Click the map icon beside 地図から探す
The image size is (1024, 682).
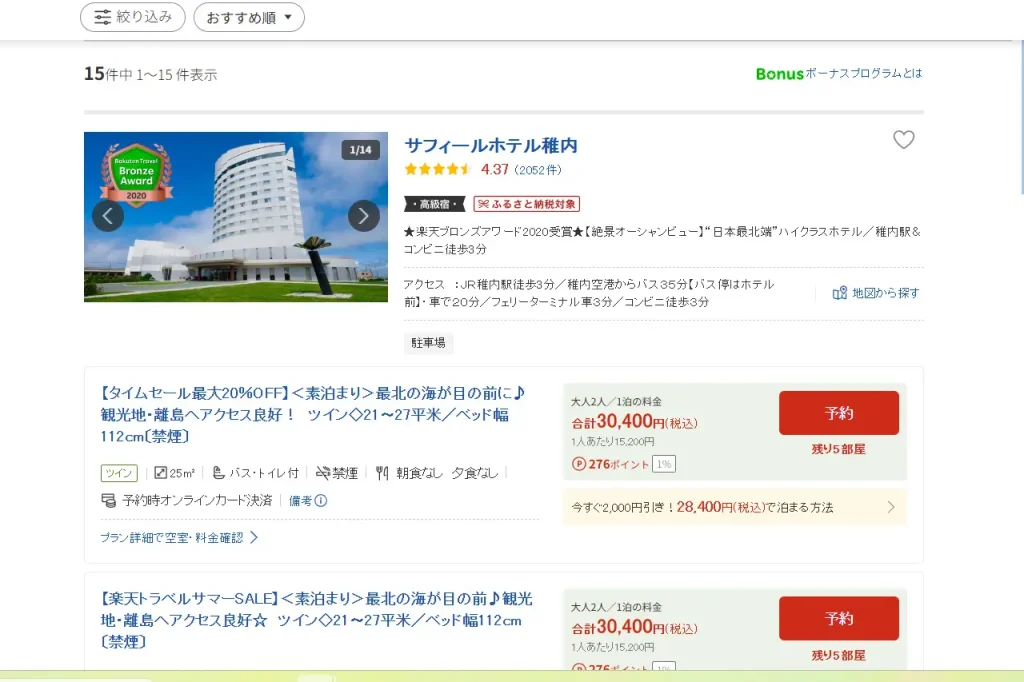[x=840, y=293]
